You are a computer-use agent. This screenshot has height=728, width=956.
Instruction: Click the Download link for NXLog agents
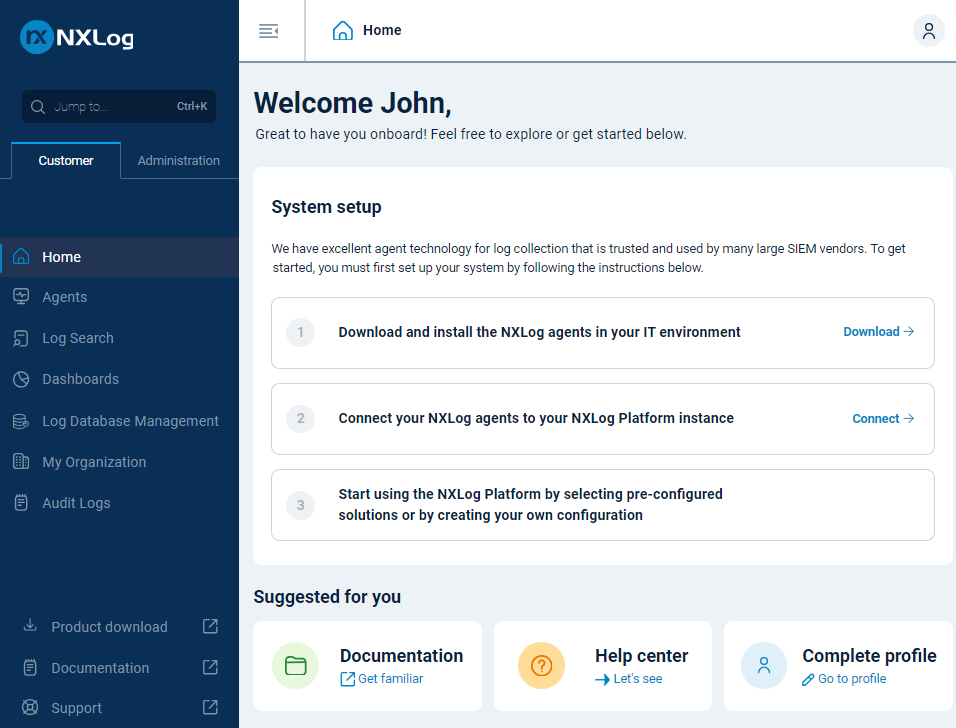pos(878,331)
